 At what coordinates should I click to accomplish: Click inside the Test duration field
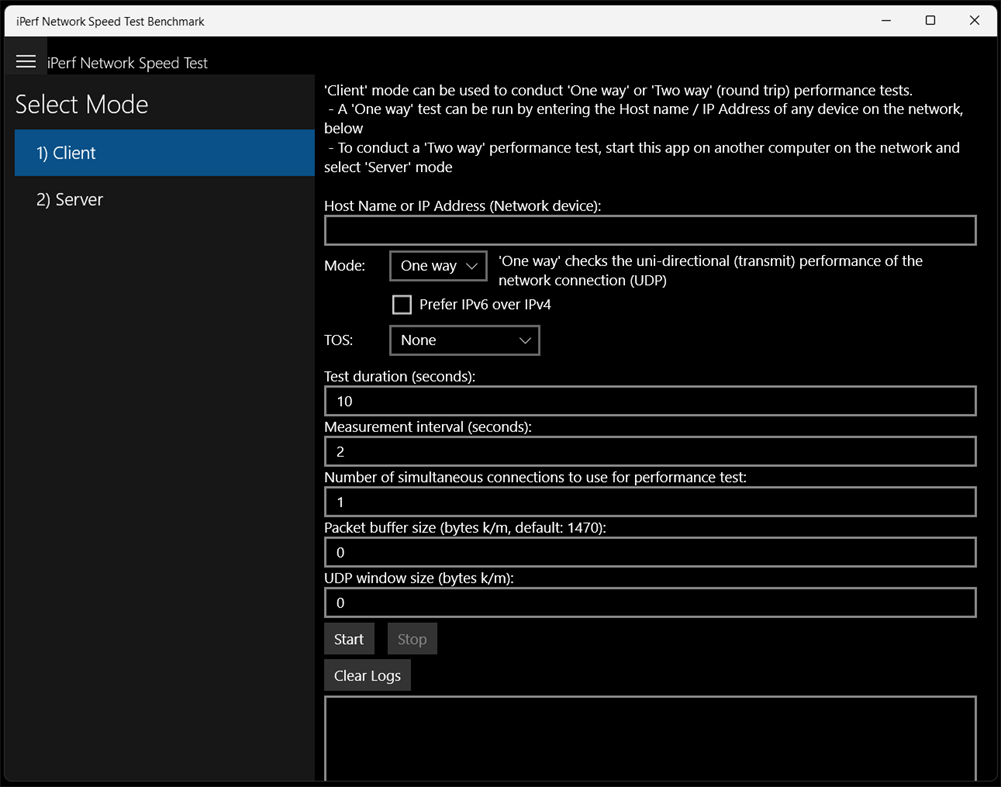pos(650,401)
